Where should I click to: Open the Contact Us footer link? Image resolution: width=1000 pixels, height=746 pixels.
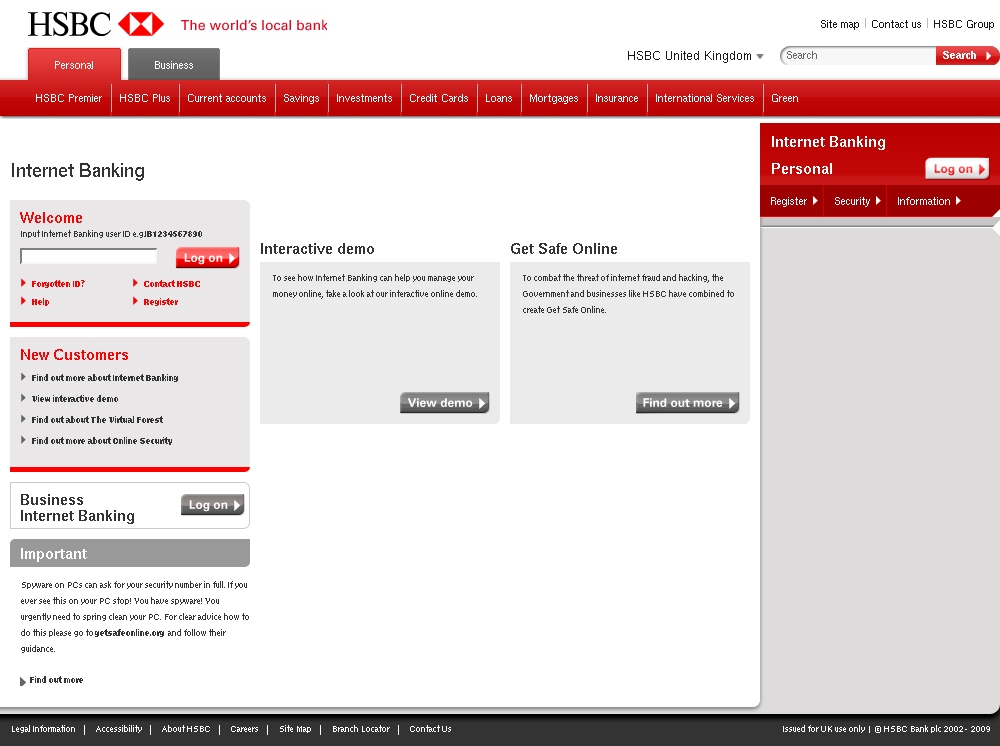point(430,729)
